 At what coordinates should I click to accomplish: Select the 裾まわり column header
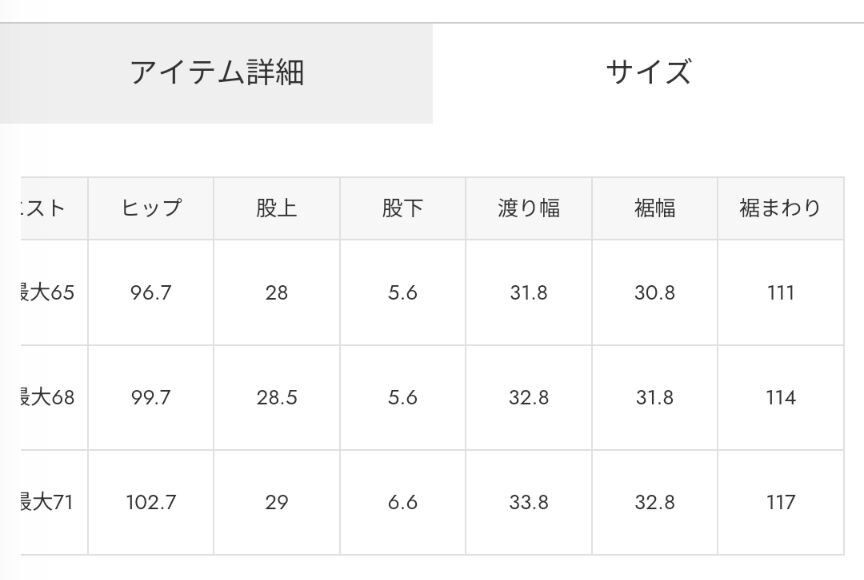point(780,208)
